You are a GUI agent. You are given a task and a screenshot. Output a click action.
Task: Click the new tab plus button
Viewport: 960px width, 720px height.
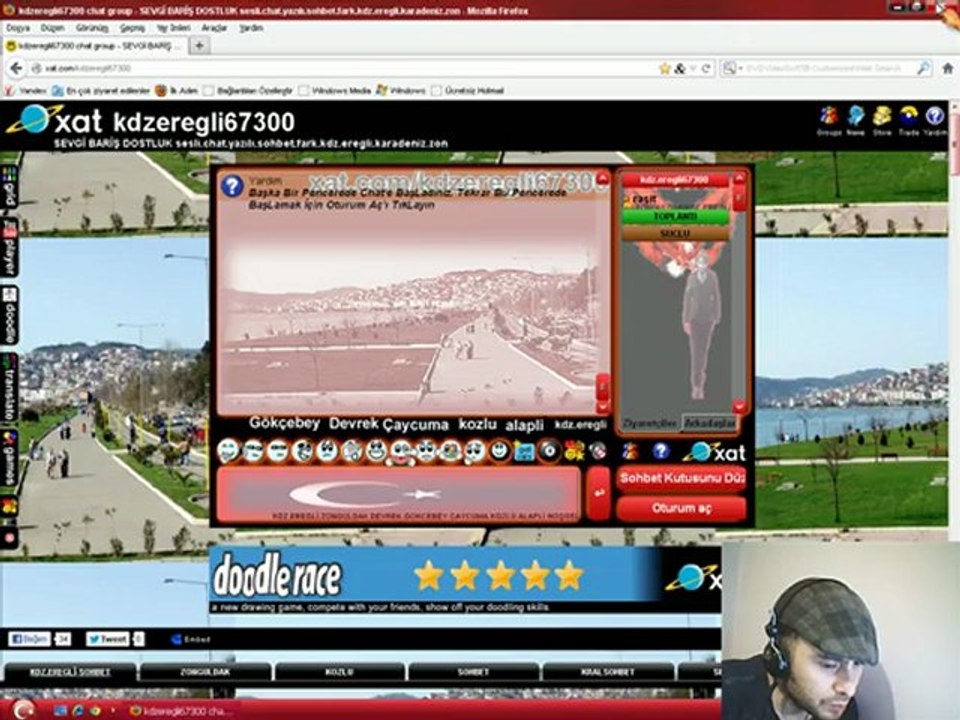point(199,45)
